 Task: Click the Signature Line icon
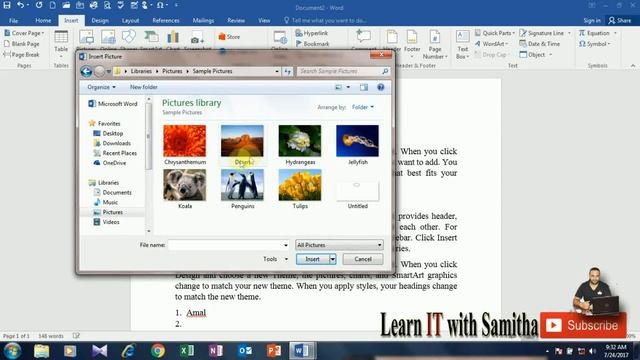523,33
